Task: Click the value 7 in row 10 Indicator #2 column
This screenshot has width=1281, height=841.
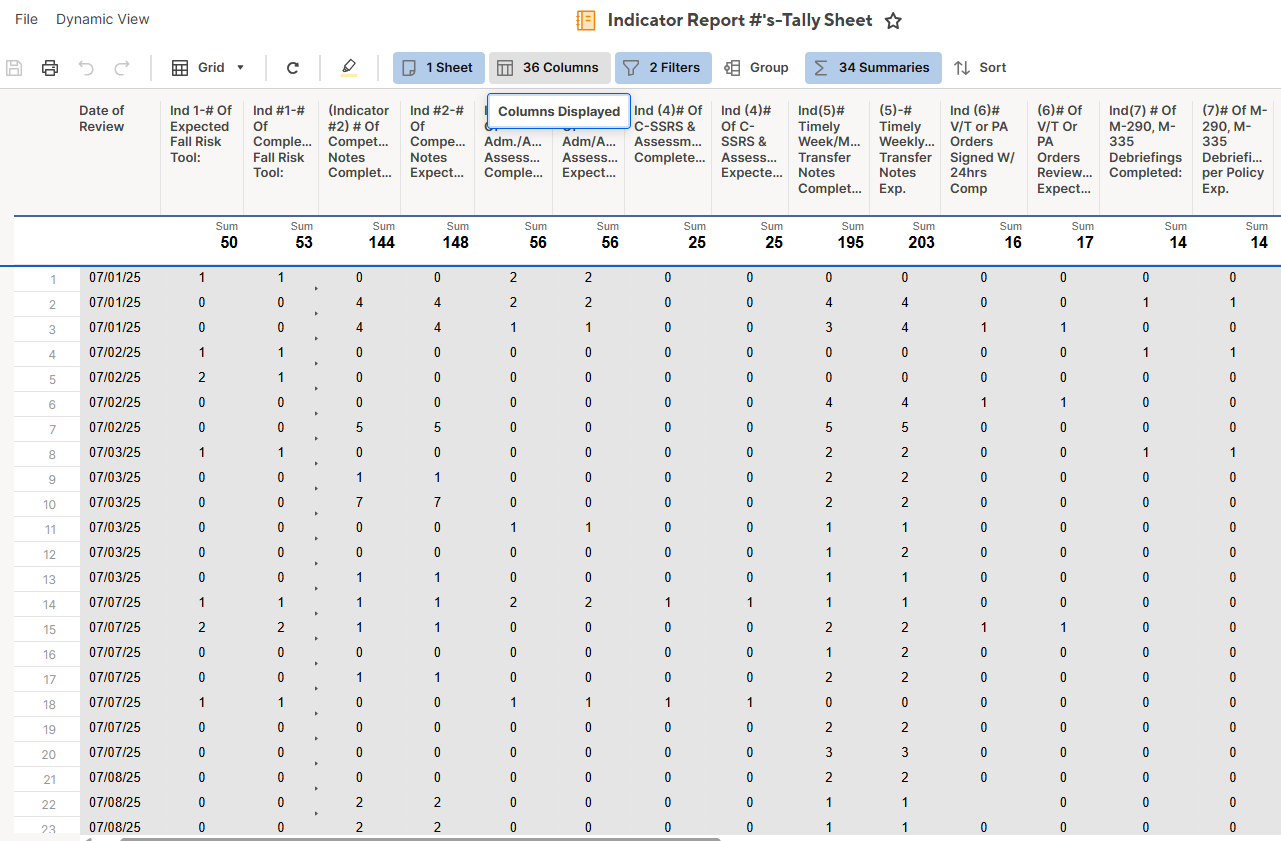Action: tap(359, 502)
